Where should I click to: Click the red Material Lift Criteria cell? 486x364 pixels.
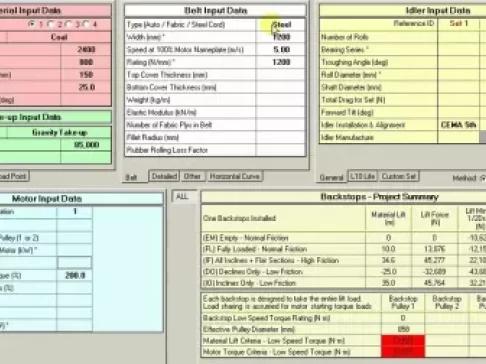(x=403, y=340)
